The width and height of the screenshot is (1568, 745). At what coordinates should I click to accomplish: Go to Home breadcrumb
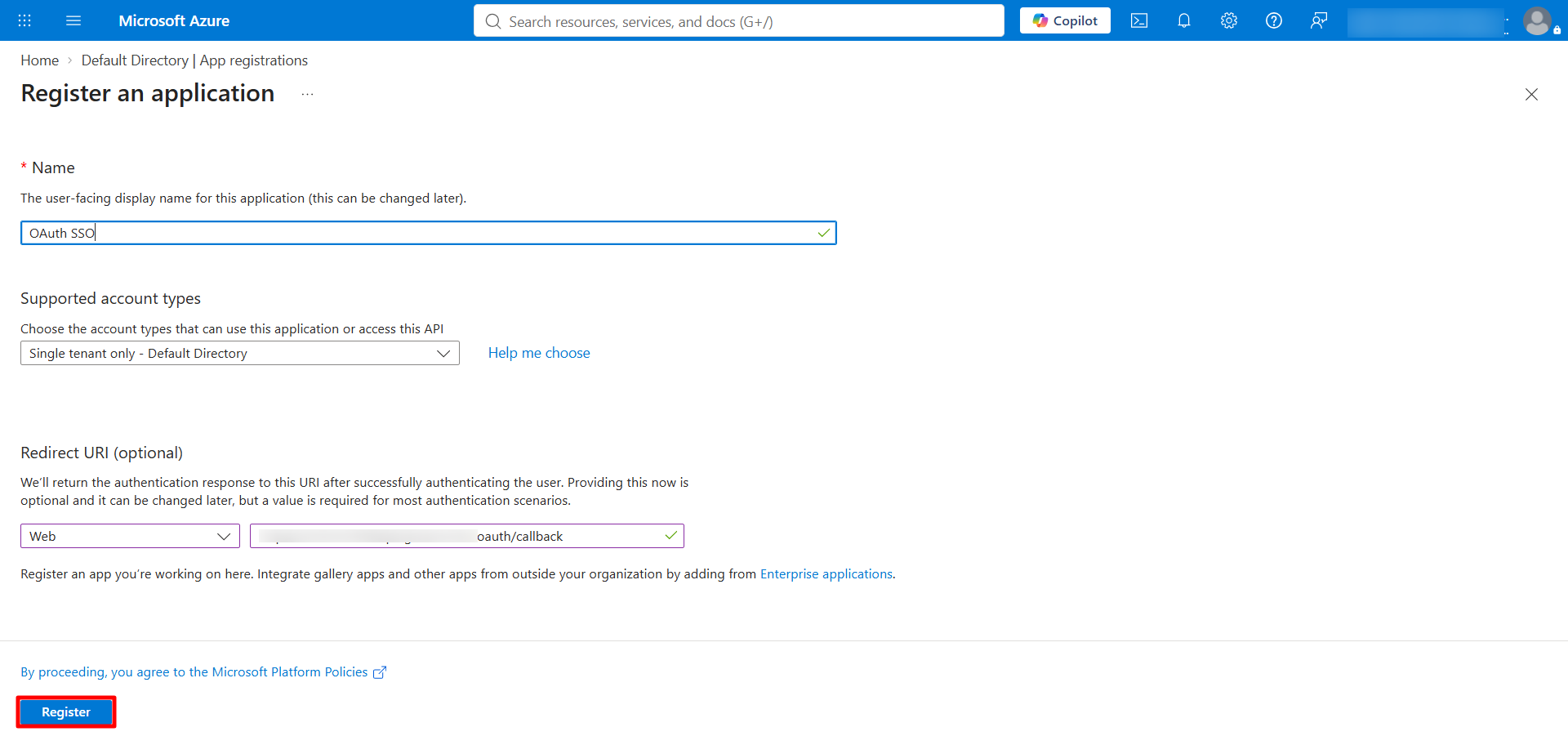click(x=40, y=60)
